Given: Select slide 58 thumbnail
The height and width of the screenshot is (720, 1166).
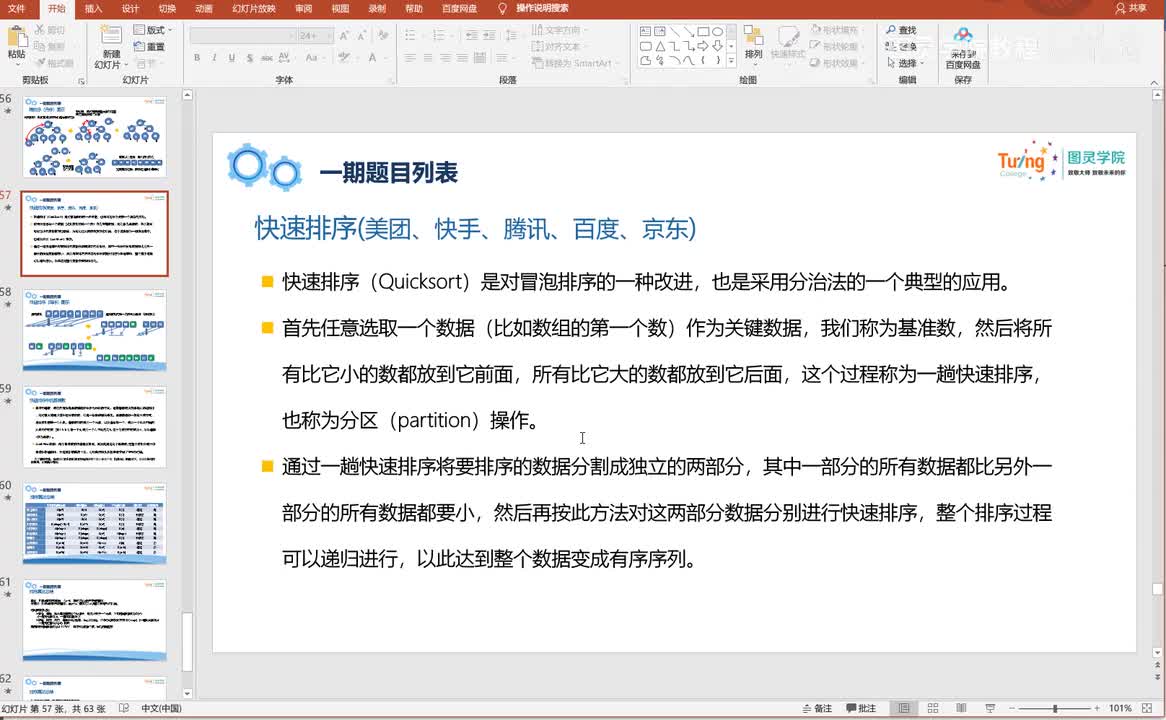Looking at the screenshot, I should pyautogui.click(x=94, y=330).
